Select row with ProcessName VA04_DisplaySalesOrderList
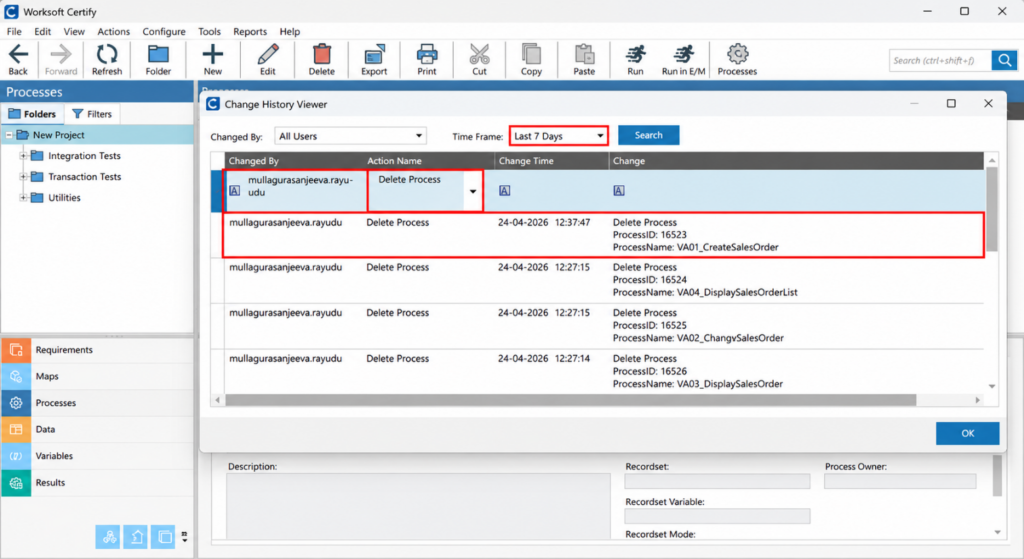1024x559 pixels. point(604,280)
